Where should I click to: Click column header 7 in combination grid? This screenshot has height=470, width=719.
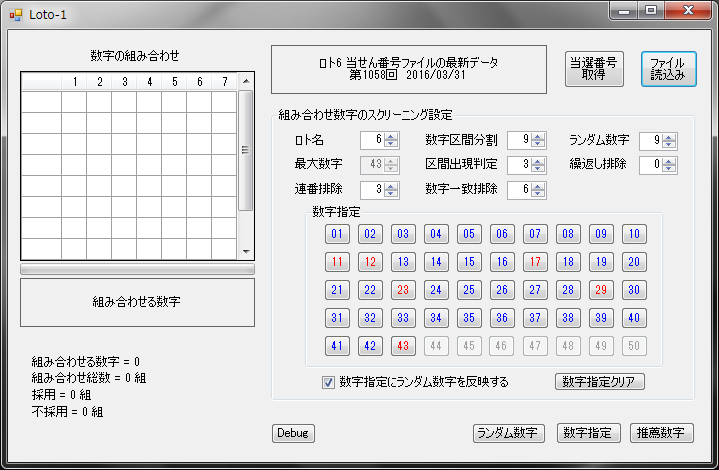pos(224,82)
